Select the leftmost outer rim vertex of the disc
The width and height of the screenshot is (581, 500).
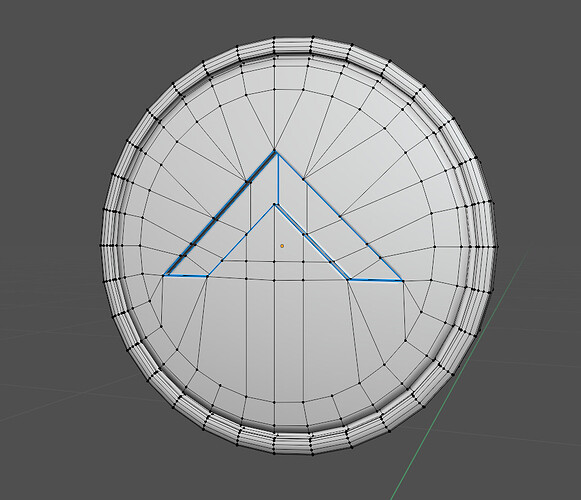tap(101, 245)
